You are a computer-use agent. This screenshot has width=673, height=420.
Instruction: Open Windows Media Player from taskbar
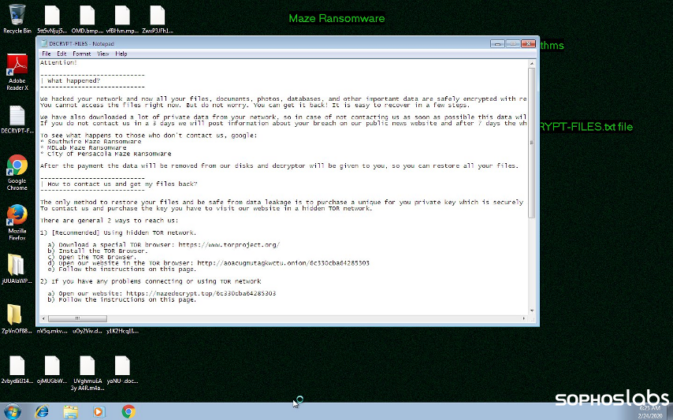[99, 411]
